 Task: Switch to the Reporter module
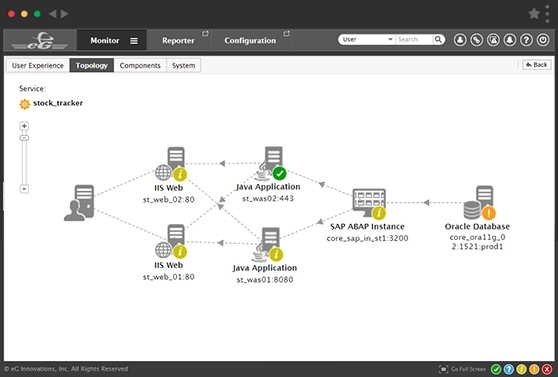(x=178, y=41)
